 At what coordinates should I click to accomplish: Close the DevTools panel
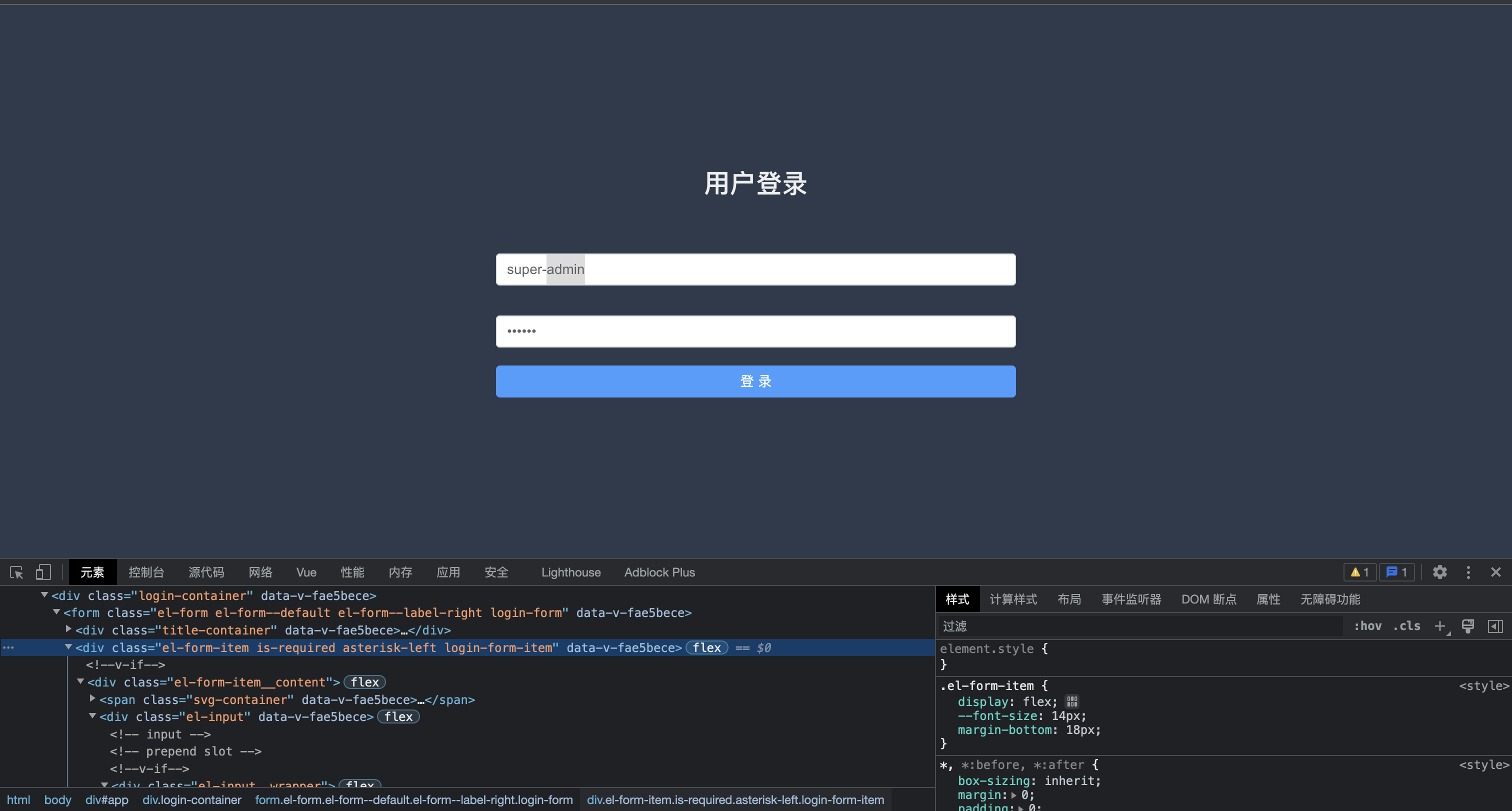(1495, 572)
